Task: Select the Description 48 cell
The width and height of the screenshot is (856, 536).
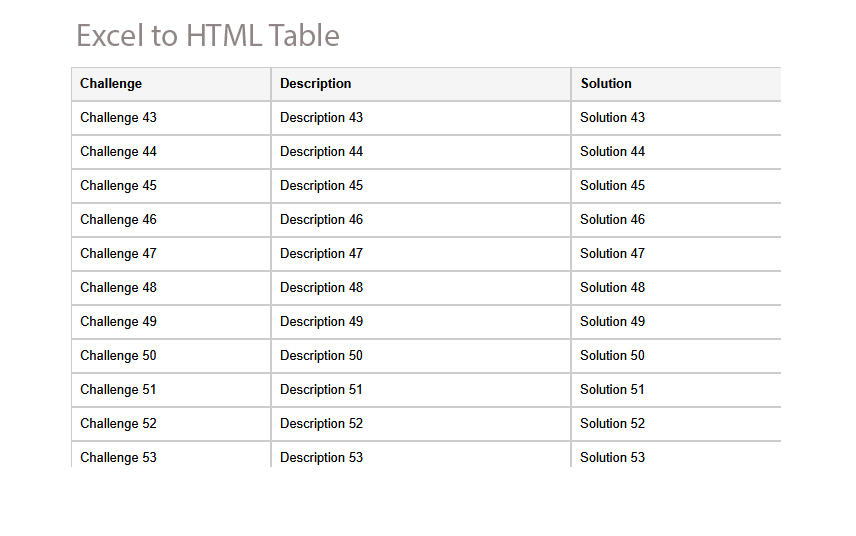Action: 421,288
